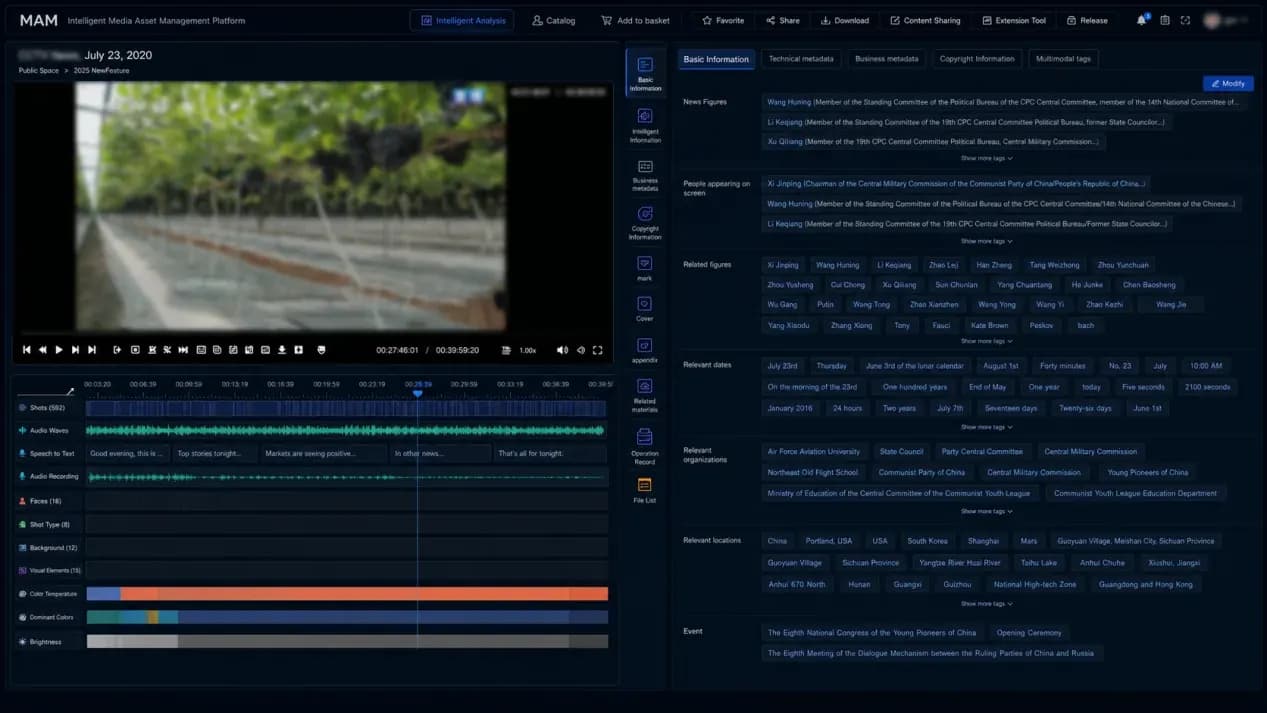This screenshot has width=1267, height=713.
Task: Click the Cover icon in the sidebar
Action: pyautogui.click(x=645, y=309)
